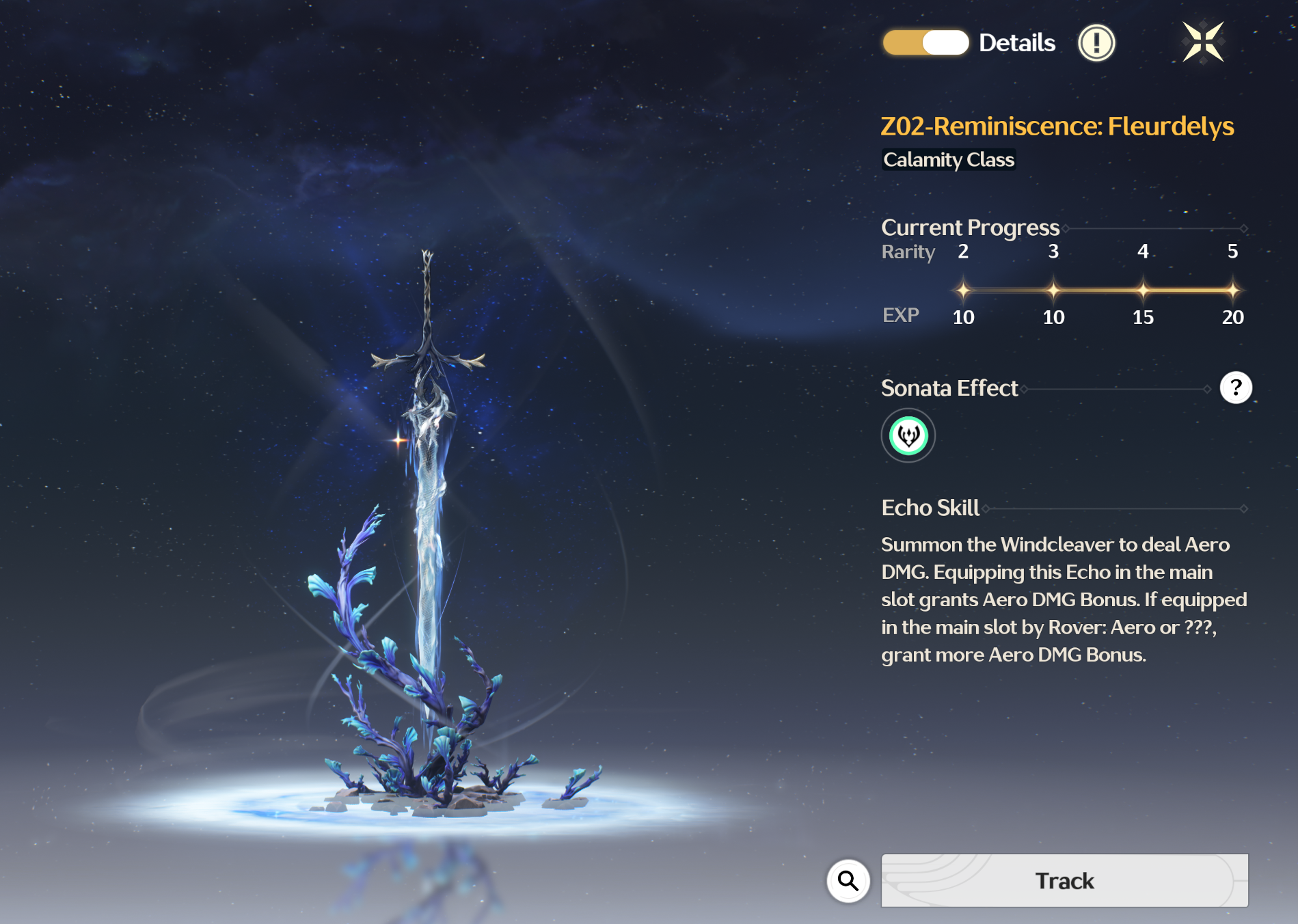Click the magnifier search icon
Screen dimensions: 1298x924
[x=848, y=881]
